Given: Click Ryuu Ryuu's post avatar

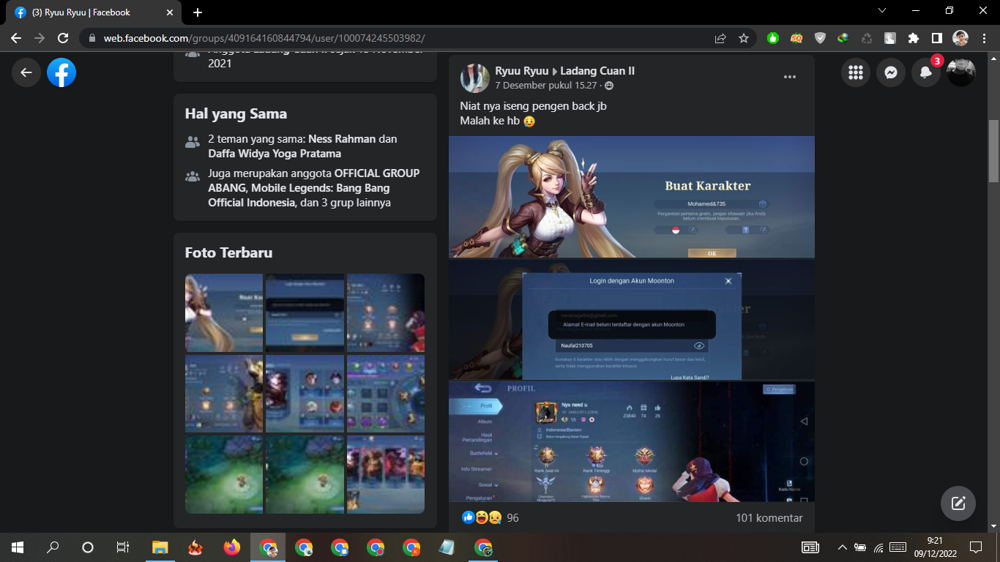Looking at the screenshot, I should pyautogui.click(x=474, y=78).
